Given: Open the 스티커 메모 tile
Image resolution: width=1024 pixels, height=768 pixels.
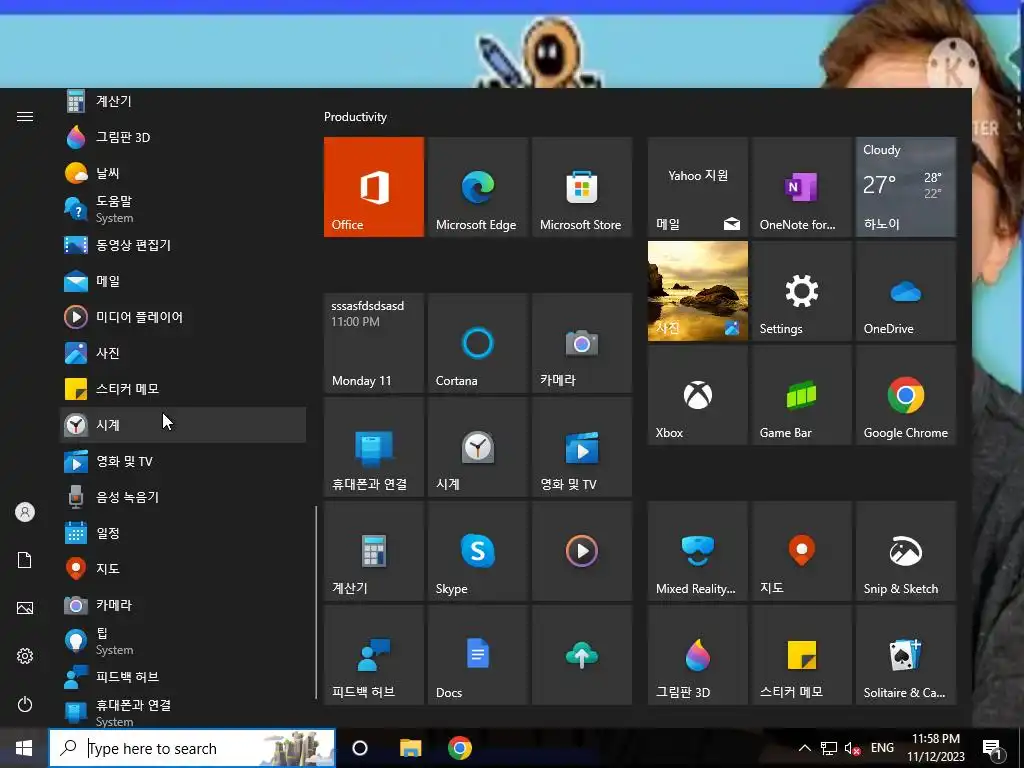Looking at the screenshot, I should (801, 655).
